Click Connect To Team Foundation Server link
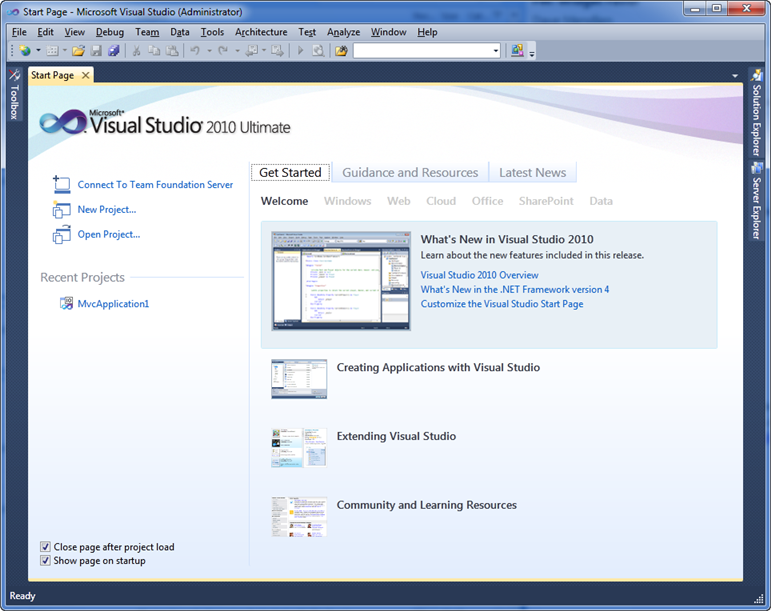The width and height of the screenshot is (771, 611). pyautogui.click(x=155, y=185)
